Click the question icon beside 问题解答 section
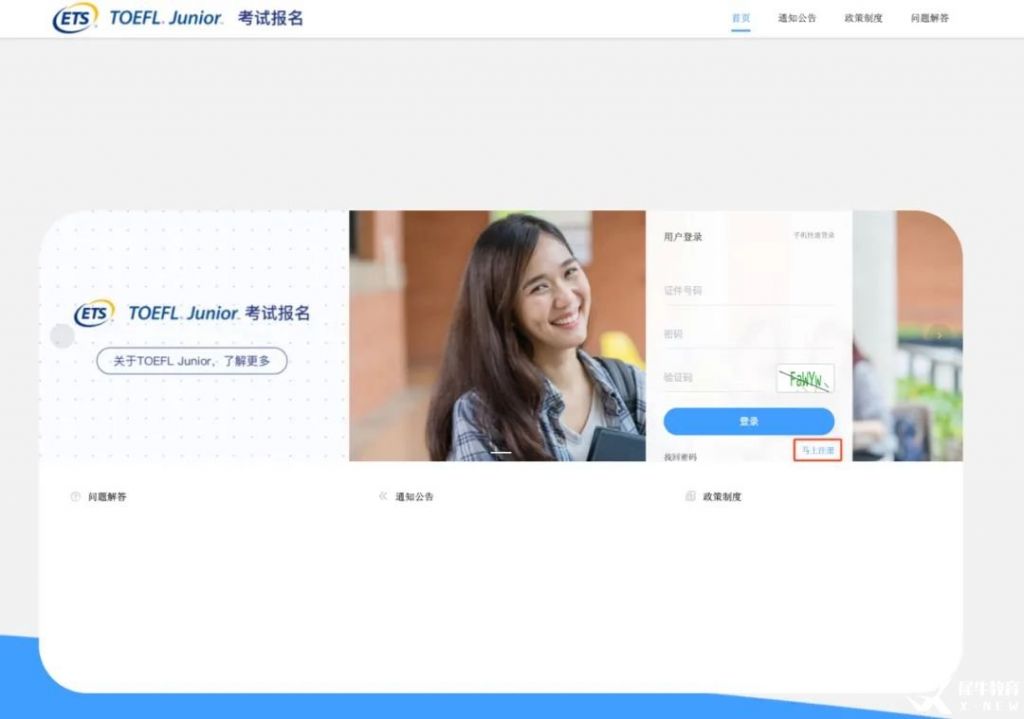This screenshot has height=719, width=1024. click(x=75, y=497)
